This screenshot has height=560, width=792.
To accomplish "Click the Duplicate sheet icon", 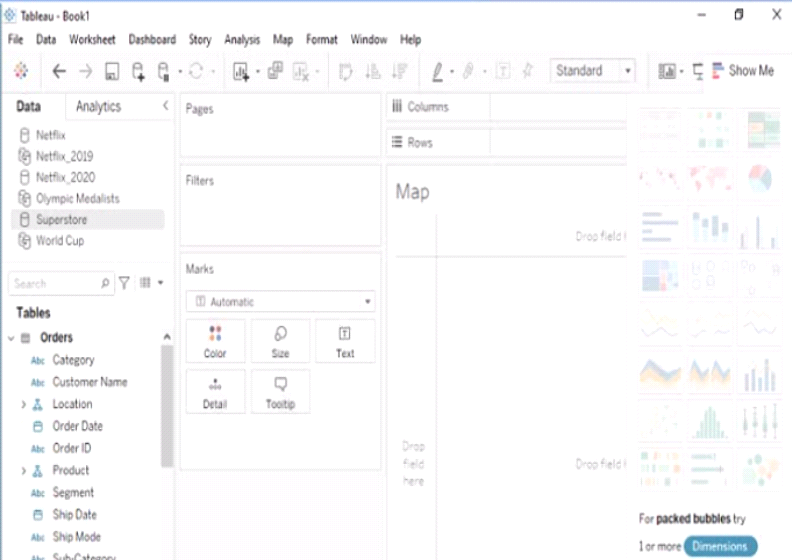I will click(275, 71).
